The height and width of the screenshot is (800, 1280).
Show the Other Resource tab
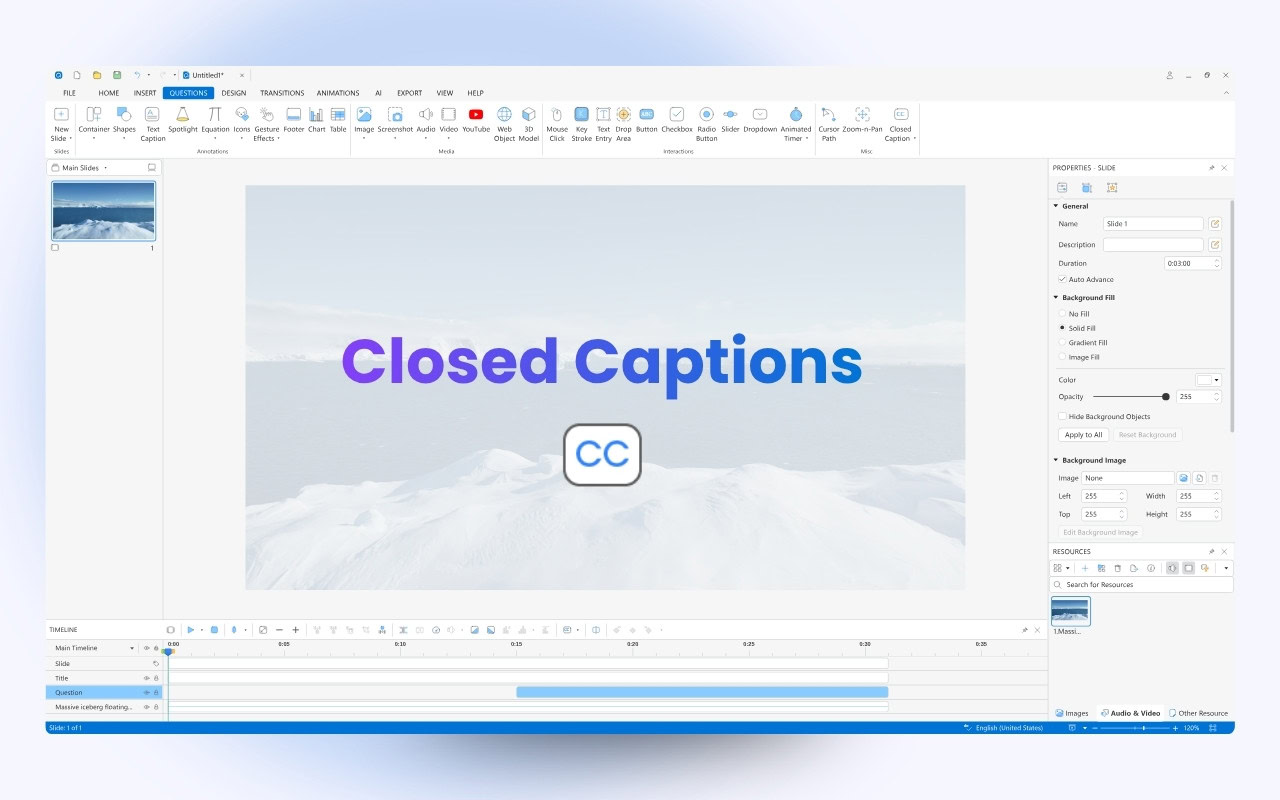(1199, 713)
